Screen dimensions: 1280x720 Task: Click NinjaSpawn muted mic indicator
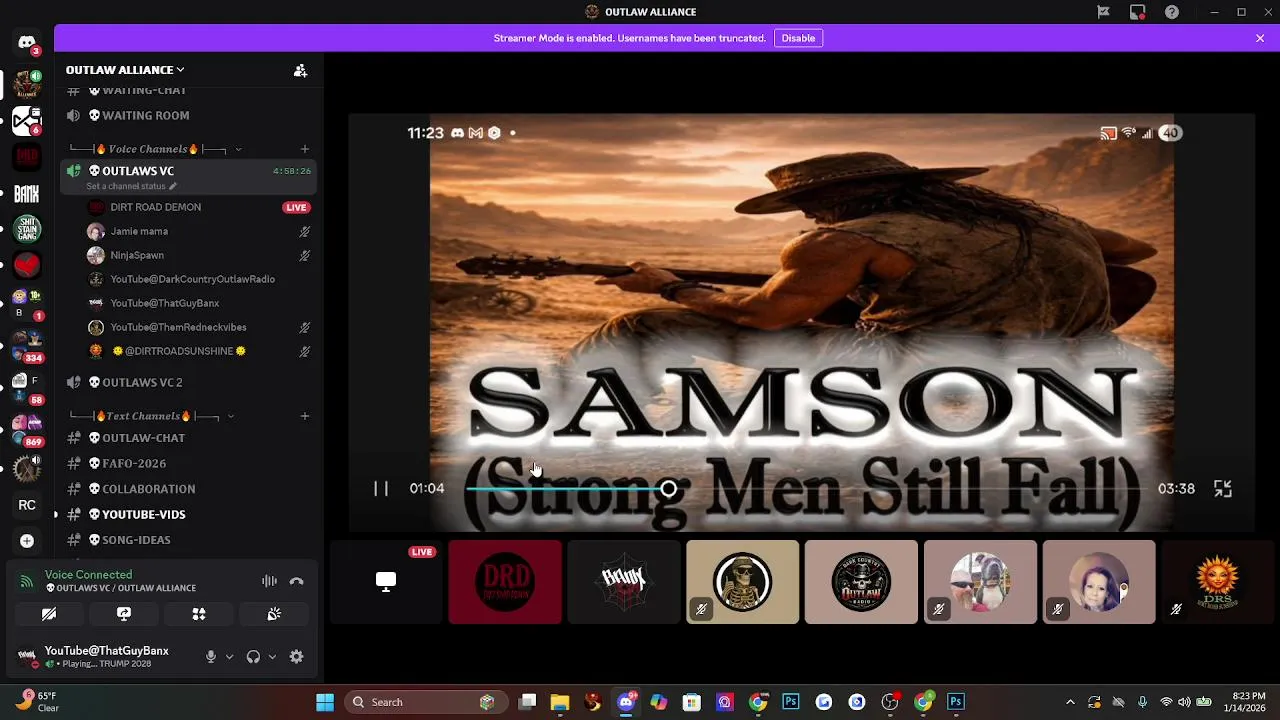(x=305, y=255)
